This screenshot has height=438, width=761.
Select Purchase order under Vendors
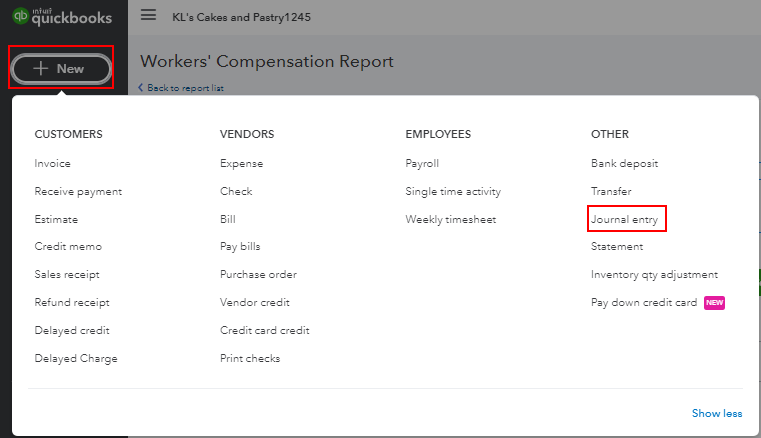[x=258, y=274]
